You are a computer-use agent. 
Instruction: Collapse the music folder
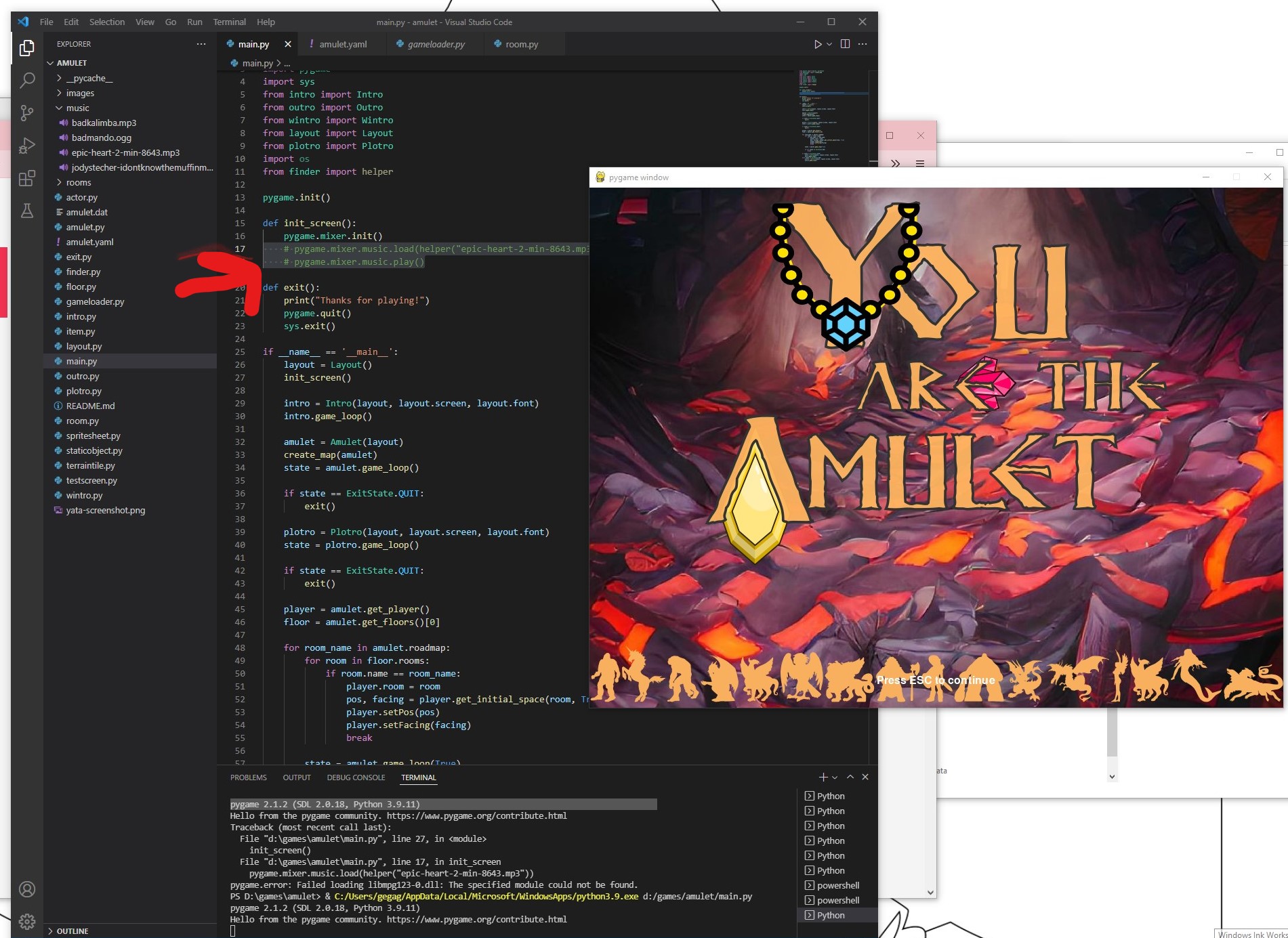point(77,108)
